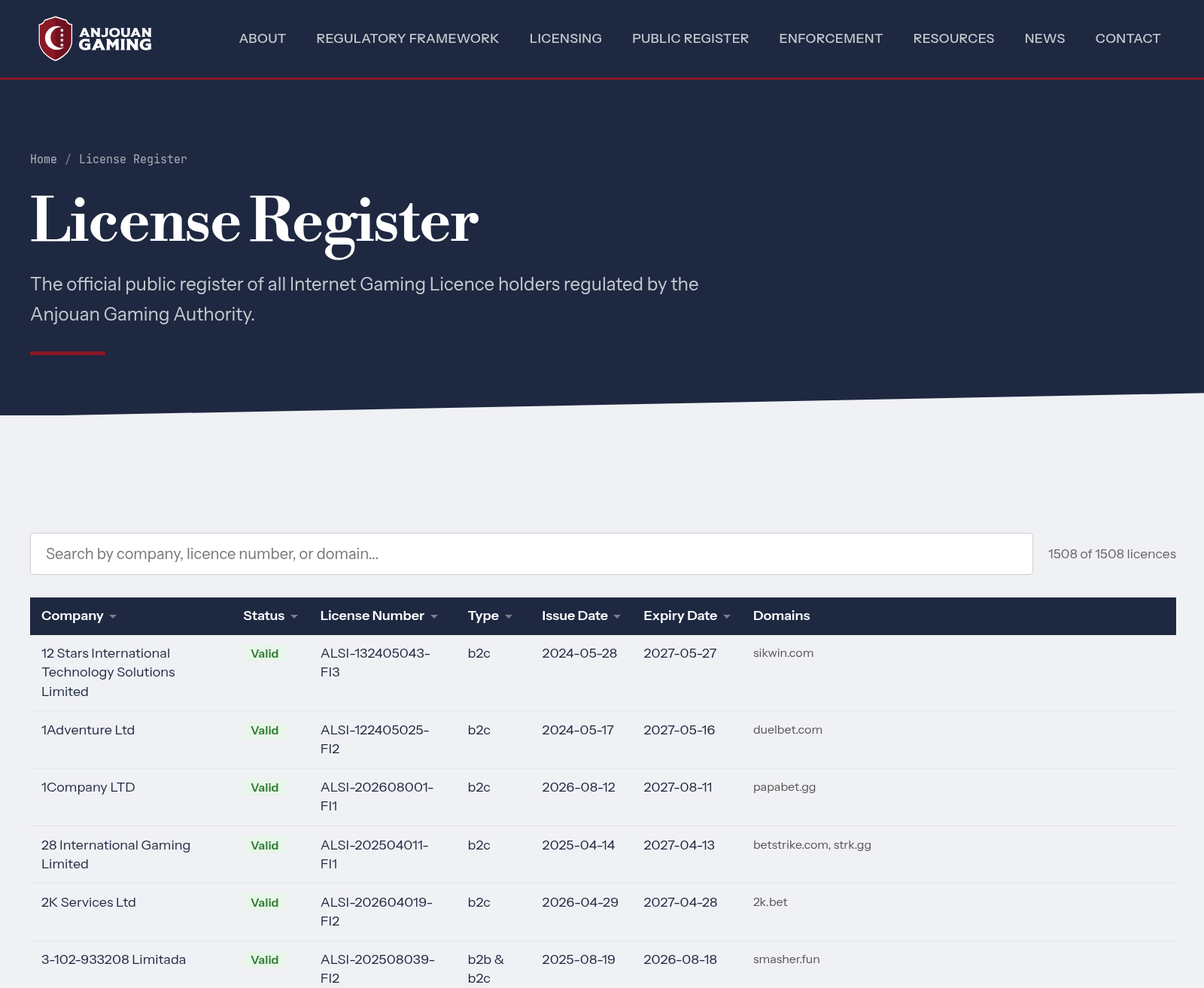Sort table by Type column
Image resolution: width=1204 pixels, height=988 pixels.
coord(490,616)
